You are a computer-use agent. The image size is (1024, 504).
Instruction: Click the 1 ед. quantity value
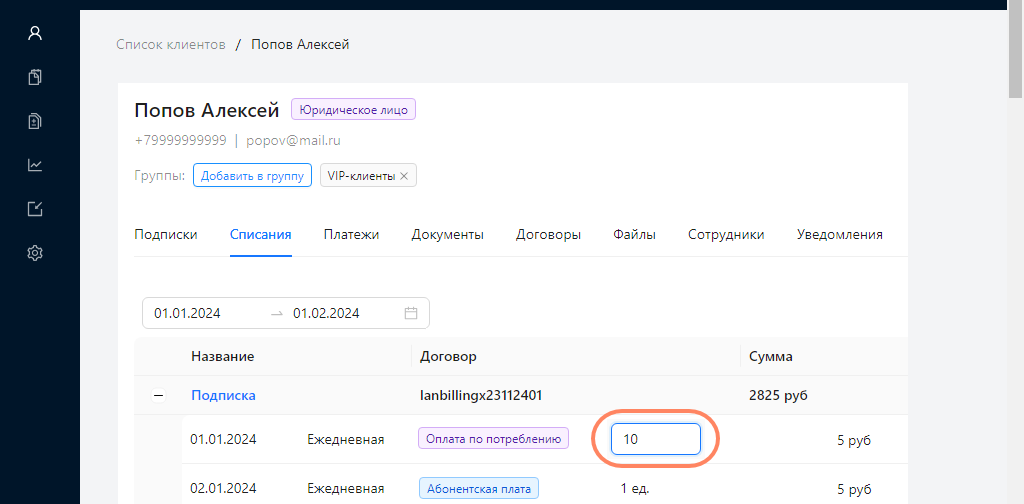click(x=635, y=488)
